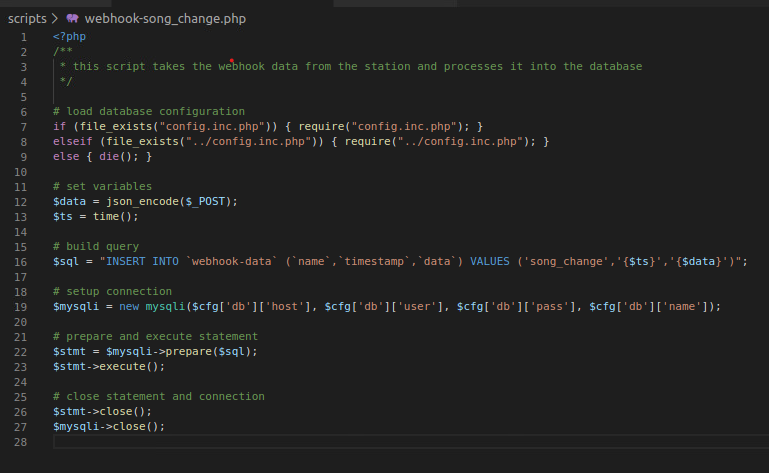
Task: Click '# prepare and execute statement' comment
Action: coord(155,337)
